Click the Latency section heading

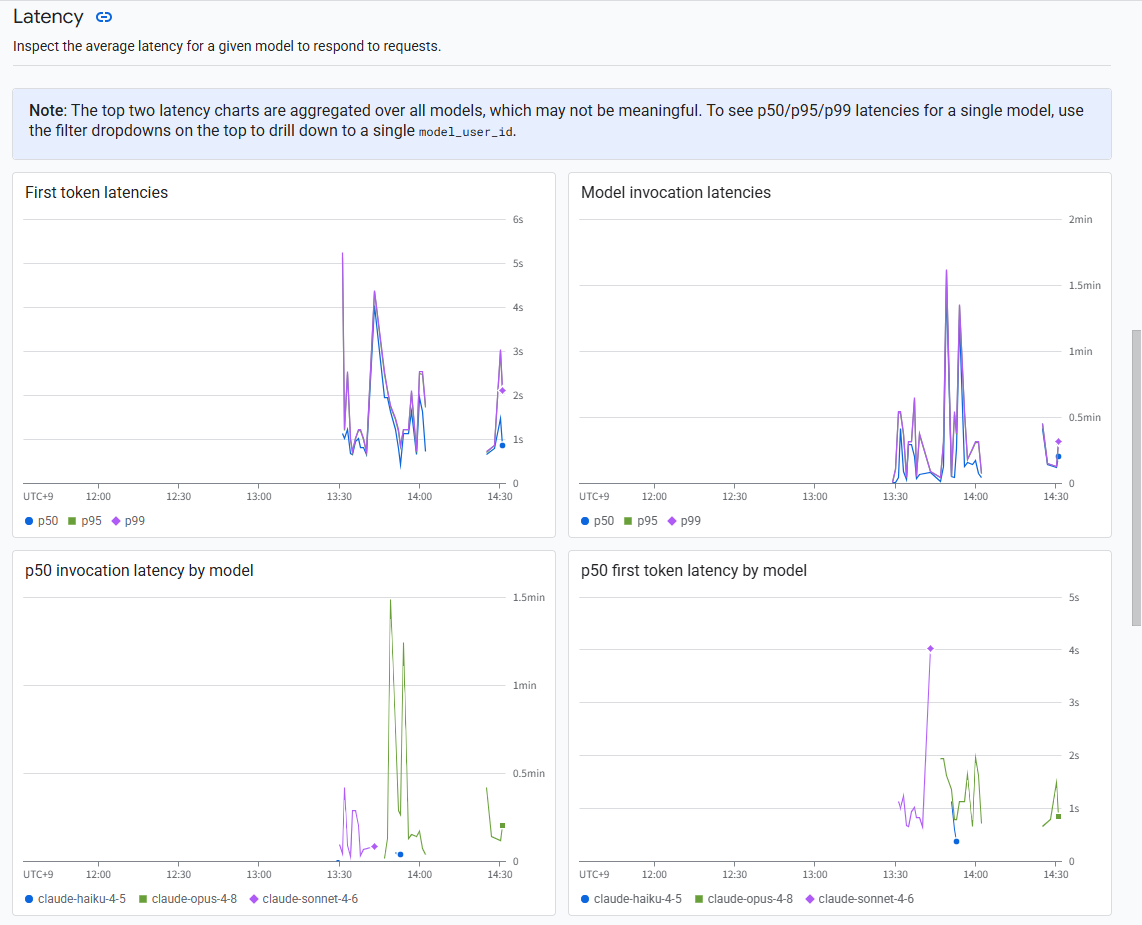pyautogui.click(x=48, y=17)
